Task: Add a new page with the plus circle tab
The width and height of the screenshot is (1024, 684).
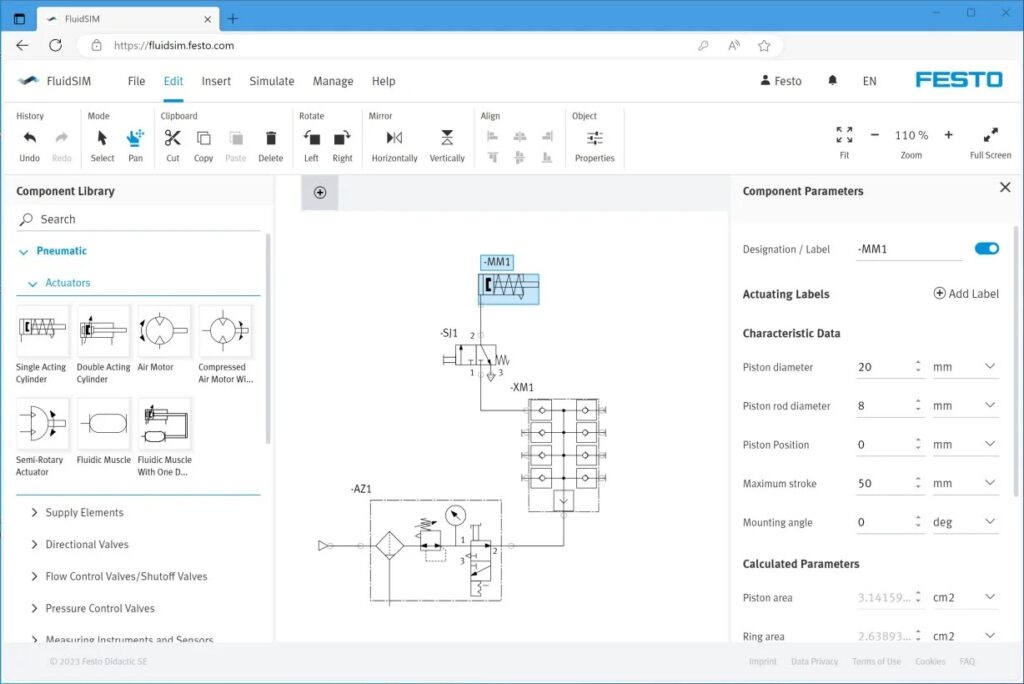Action: click(x=320, y=192)
